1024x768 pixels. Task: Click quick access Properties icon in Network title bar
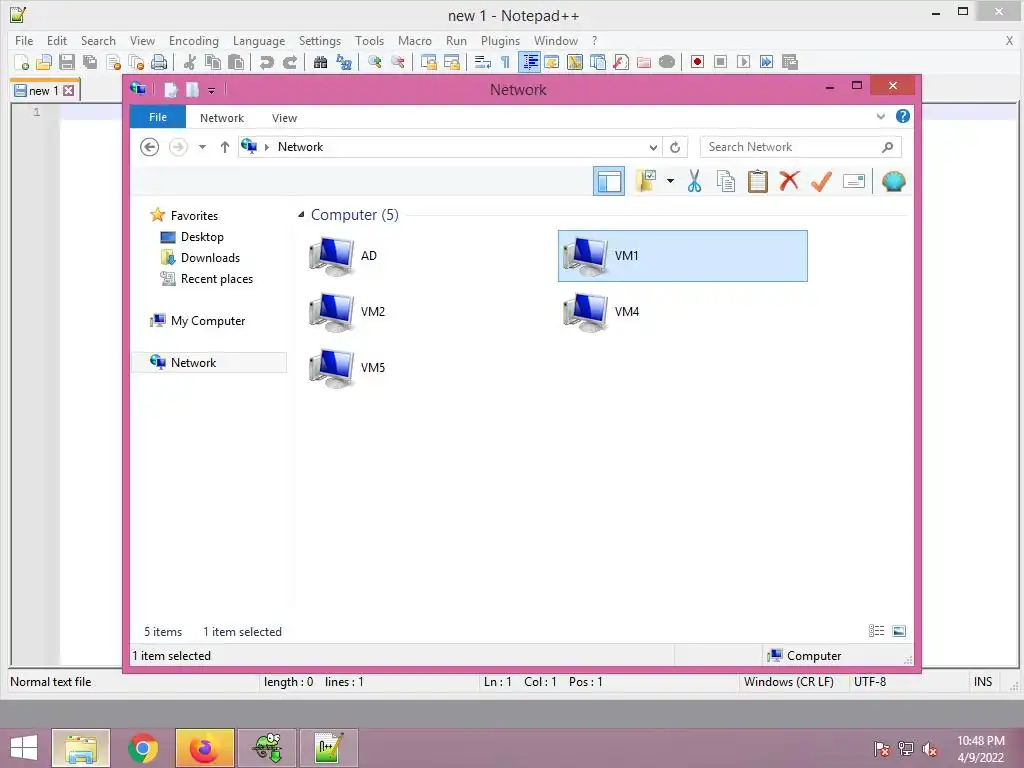(x=170, y=89)
